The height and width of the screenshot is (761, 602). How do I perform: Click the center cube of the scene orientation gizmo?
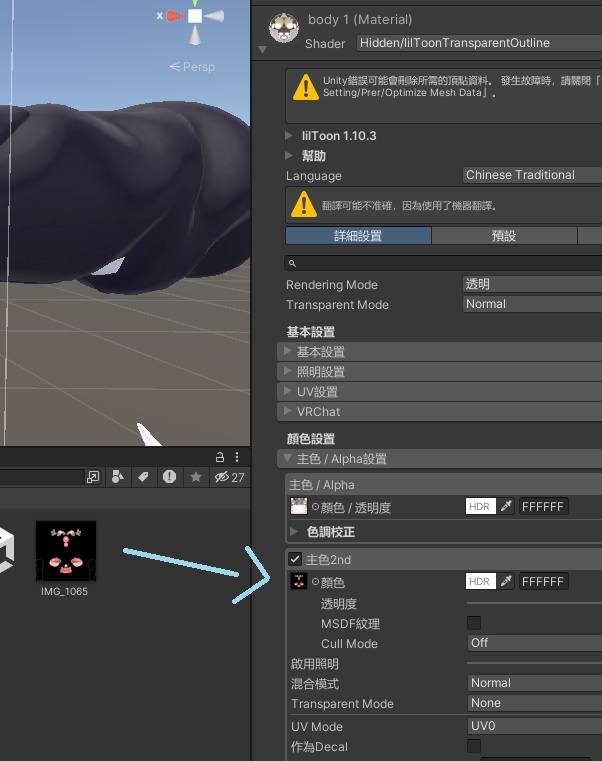[195, 16]
